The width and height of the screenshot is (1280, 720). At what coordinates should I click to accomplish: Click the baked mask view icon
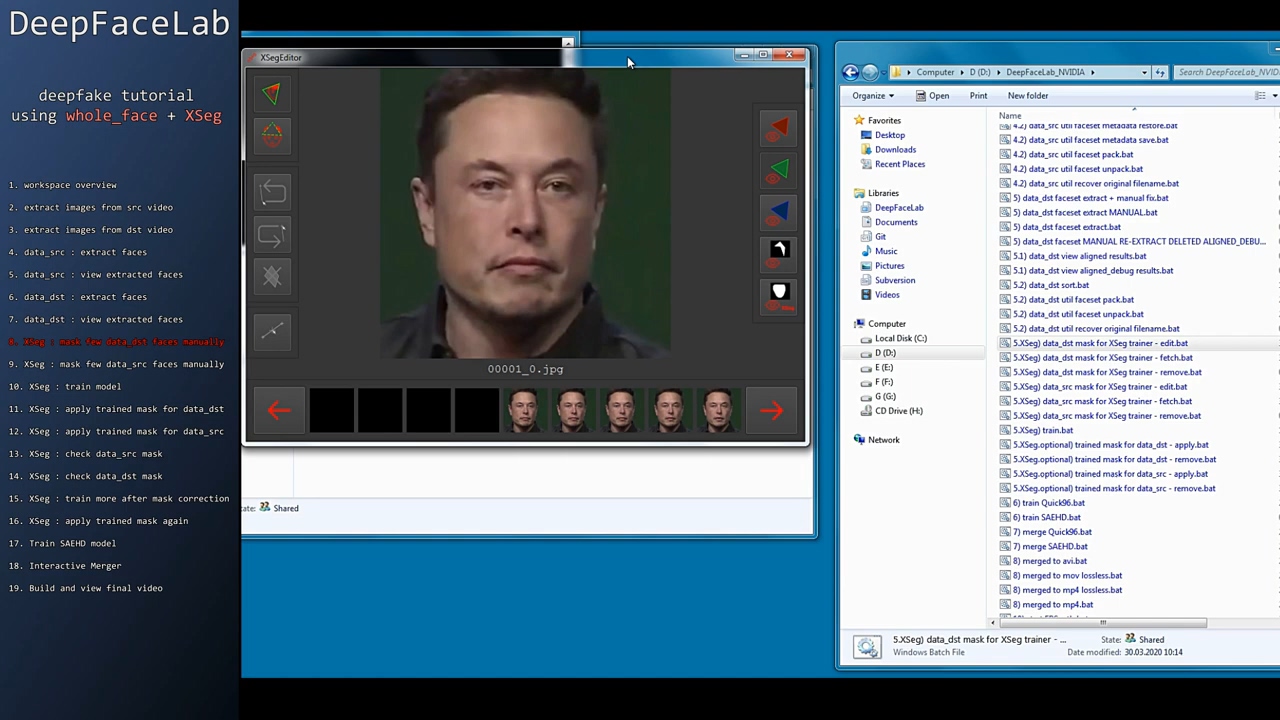pyautogui.click(x=779, y=249)
